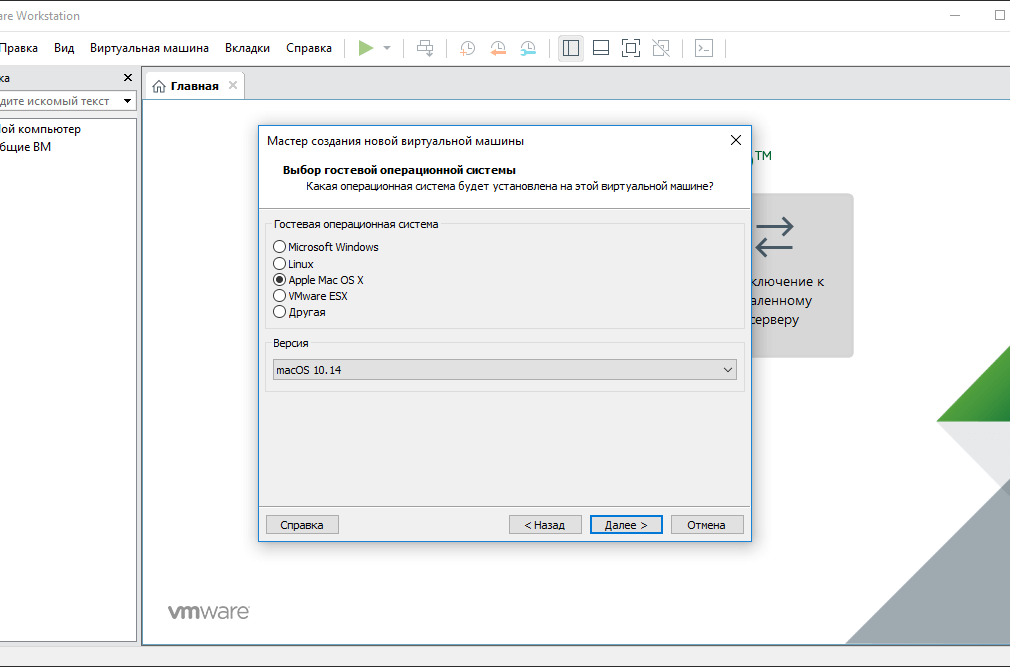Open the Вид menu

pyautogui.click(x=64, y=48)
